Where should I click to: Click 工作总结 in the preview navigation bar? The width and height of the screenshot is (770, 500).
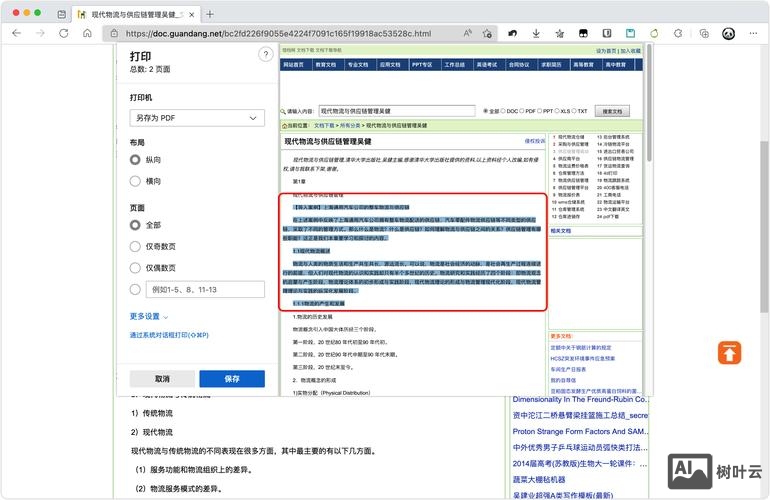click(x=454, y=65)
